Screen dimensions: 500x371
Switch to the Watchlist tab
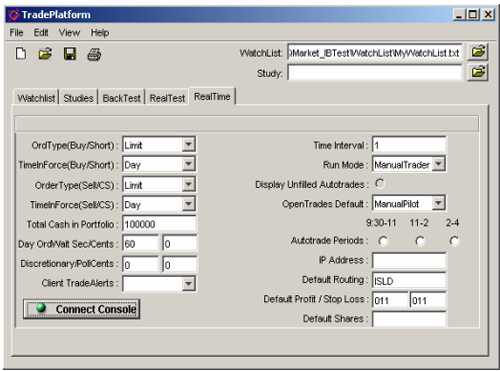(36, 98)
